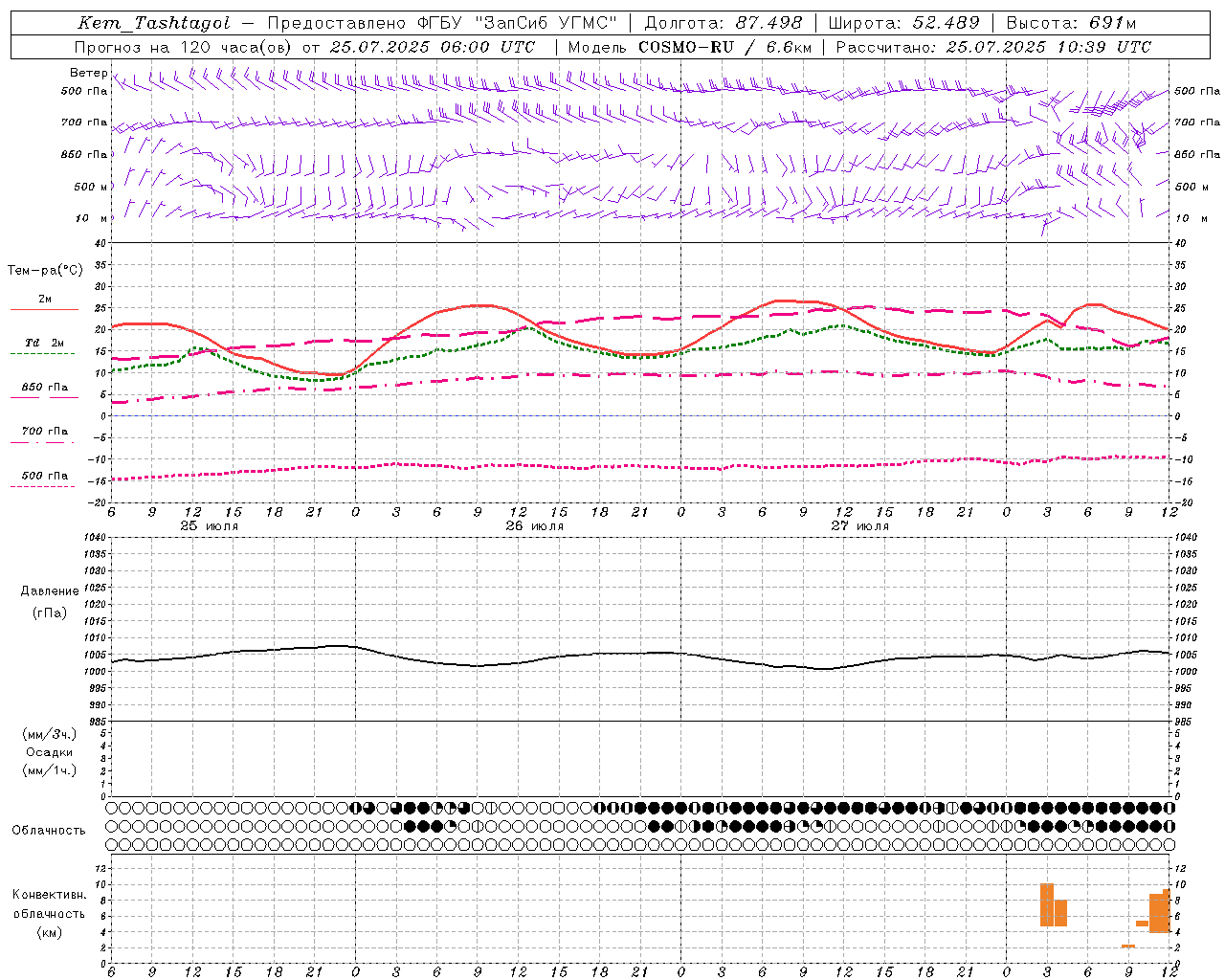Click the '25 июля' date label
This screenshot has height=980, width=1225.
coord(210,526)
